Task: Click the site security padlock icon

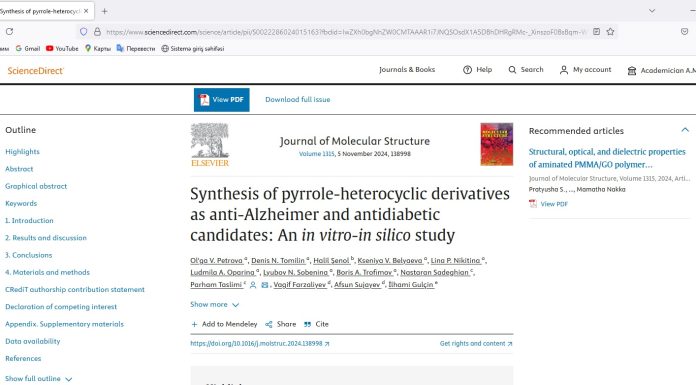Action: point(97,32)
